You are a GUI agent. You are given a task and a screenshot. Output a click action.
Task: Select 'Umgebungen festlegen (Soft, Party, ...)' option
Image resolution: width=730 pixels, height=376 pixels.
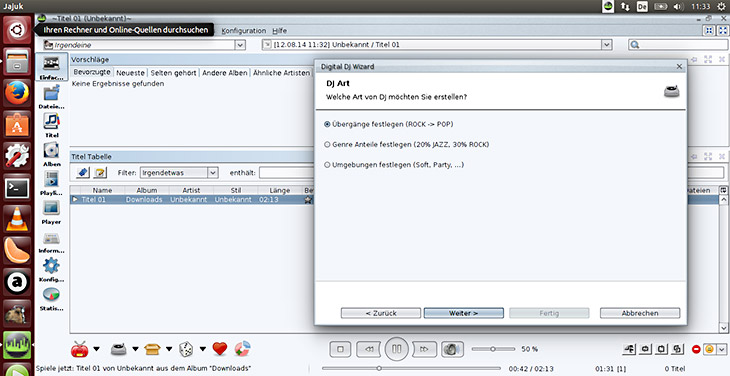[x=394, y=165]
